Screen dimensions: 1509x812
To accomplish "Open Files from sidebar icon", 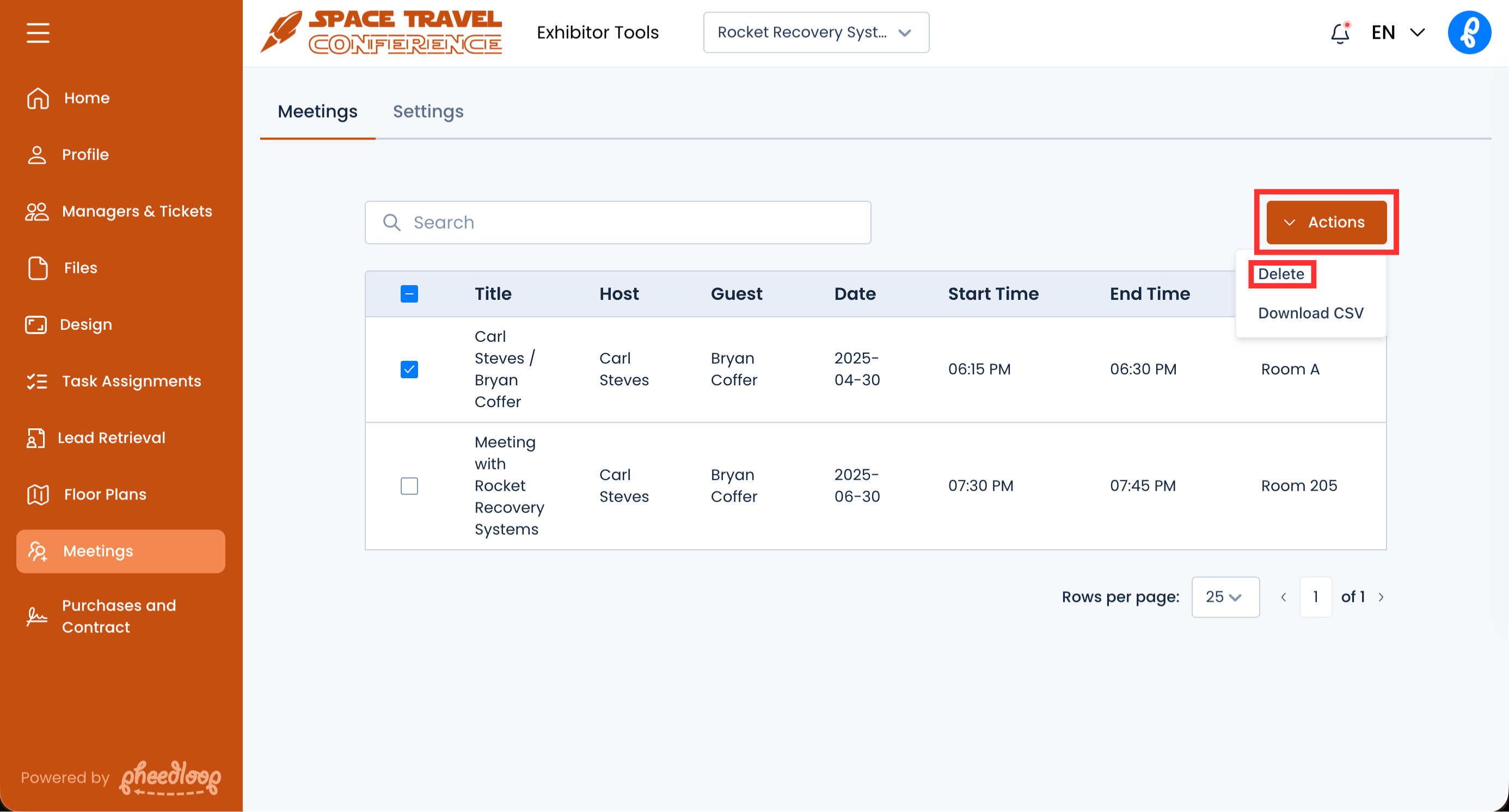I will point(38,268).
